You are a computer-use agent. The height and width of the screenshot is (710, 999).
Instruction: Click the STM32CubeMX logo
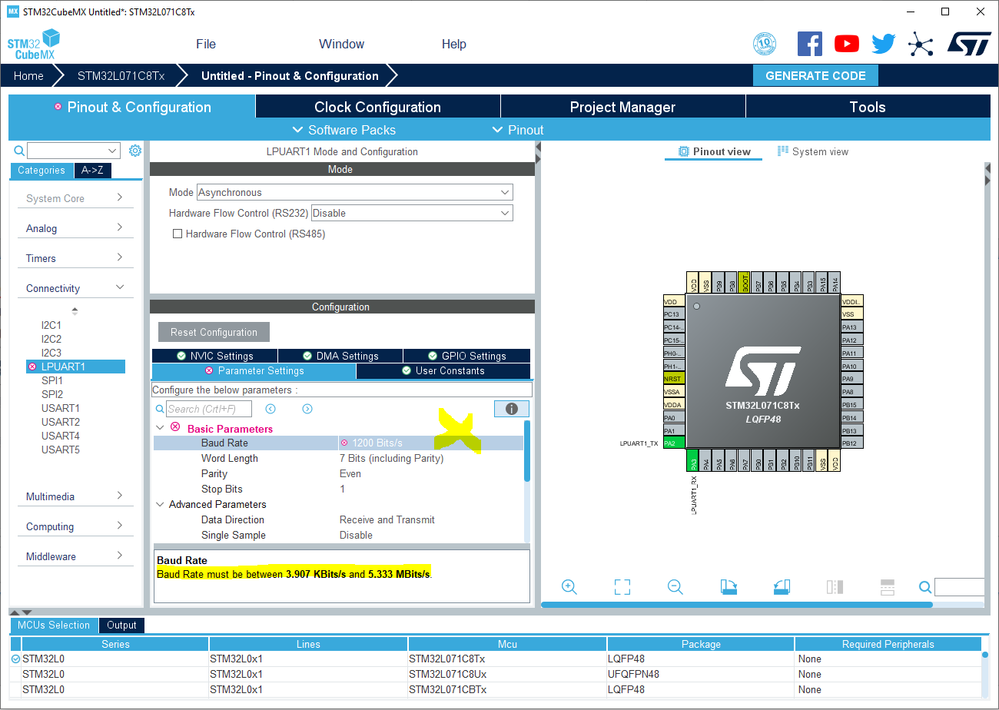[x=34, y=45]
